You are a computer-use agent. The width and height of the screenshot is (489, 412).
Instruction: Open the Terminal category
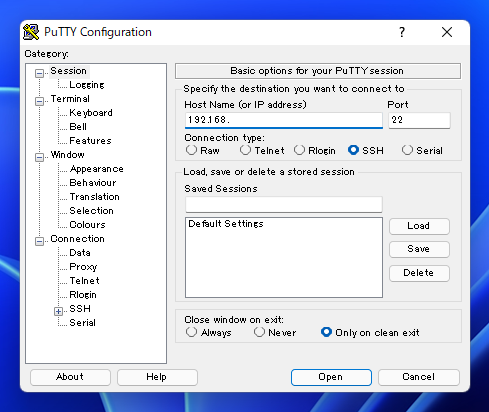pyautogui.click(x=70, y=99)
